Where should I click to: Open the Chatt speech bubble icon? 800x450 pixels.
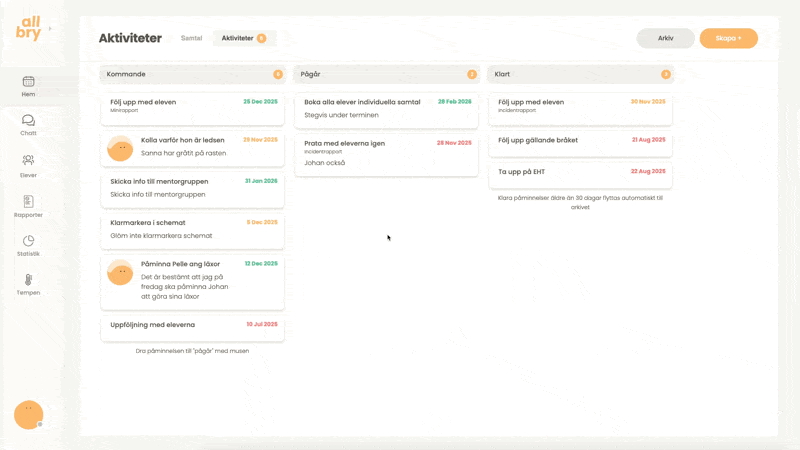tap(28, 121)
